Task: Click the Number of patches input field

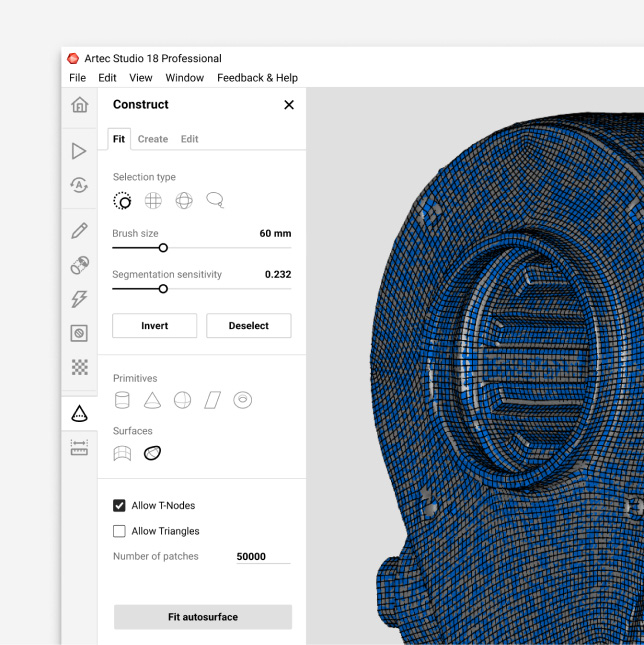Action: [x=263, y=556]
